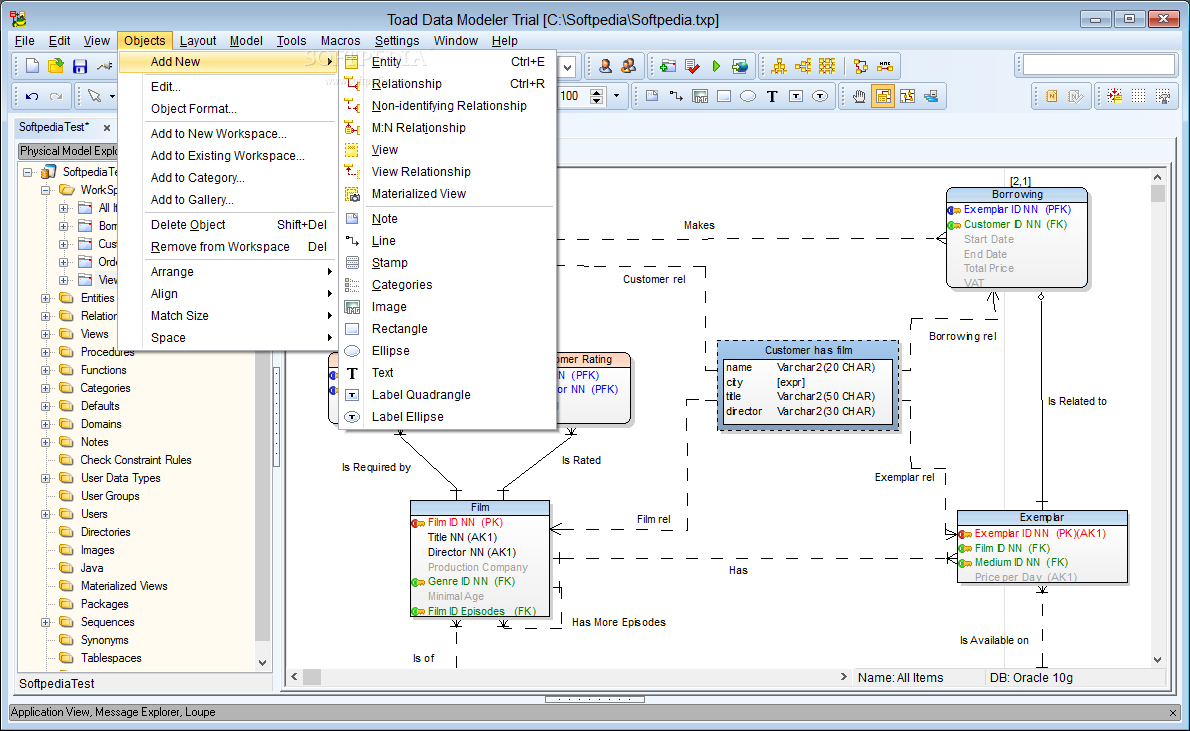Click the single user icon
The image size is (1190, 731).
pos(605,66)
